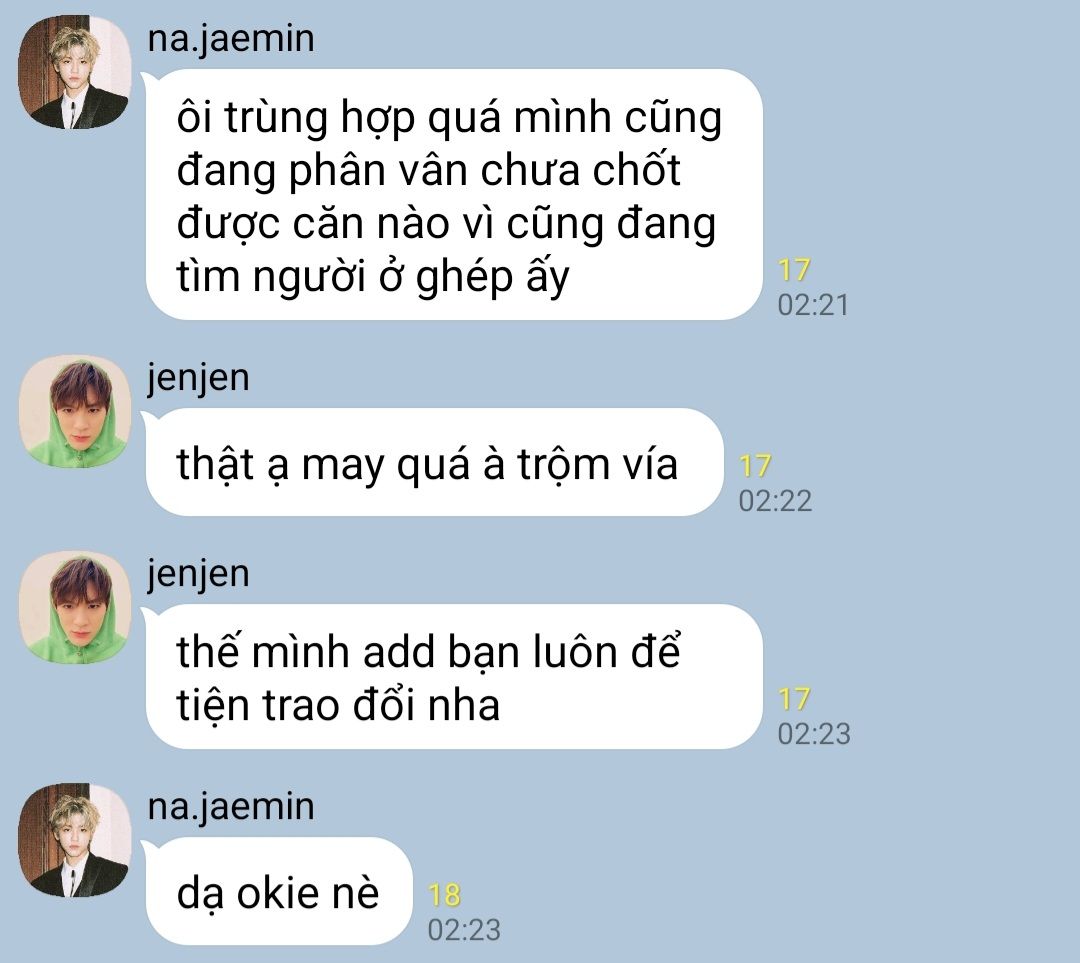1080x963 pixels.
Task: Tap the na.jaemin name above 'dạ okie nè'
Action: tap(231, 807)
